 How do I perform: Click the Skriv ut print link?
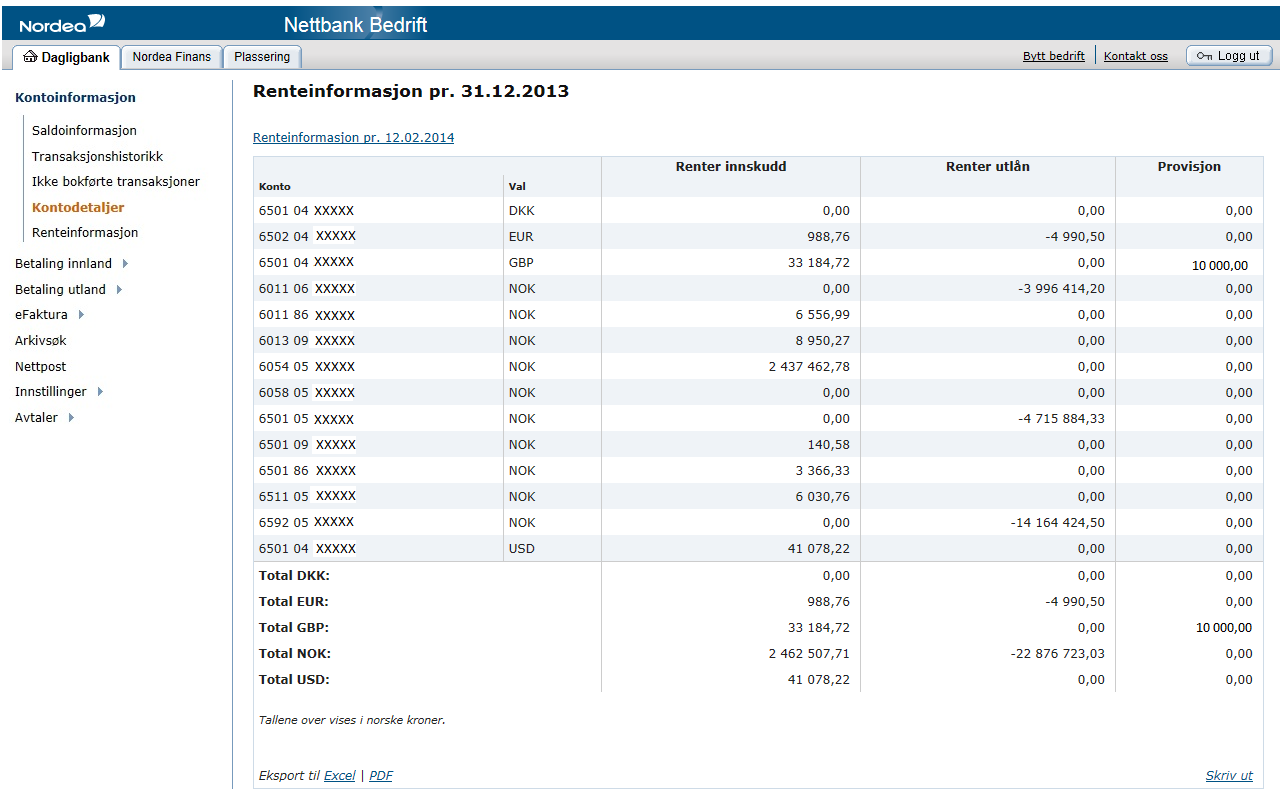[1229, 776]
